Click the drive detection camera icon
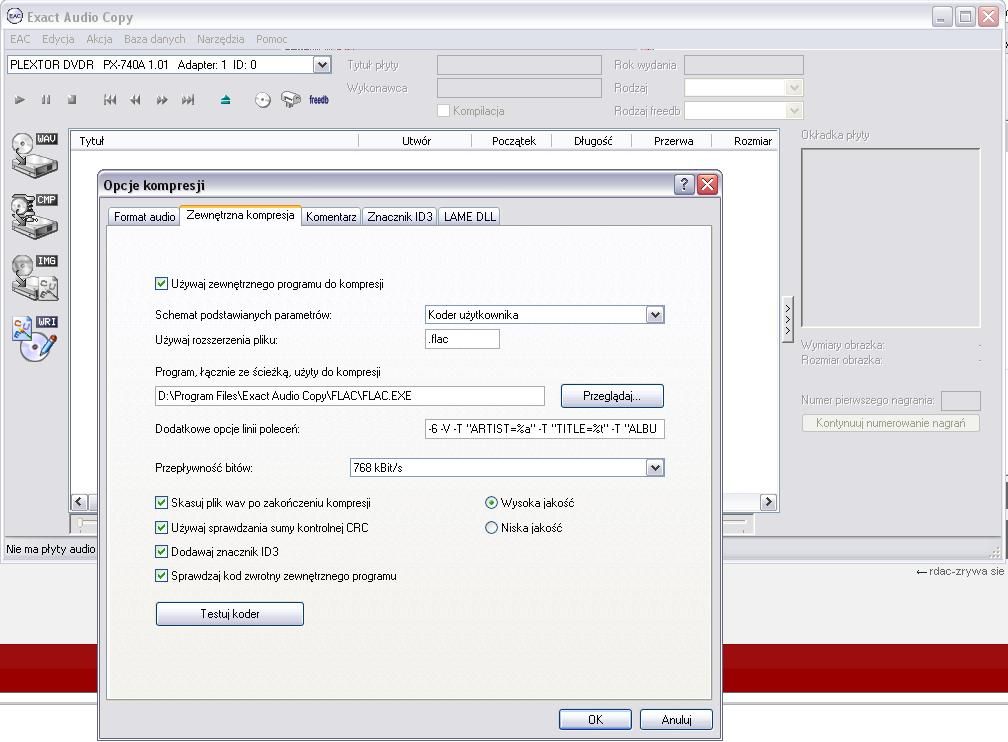Screen dimensions: 1008x742 (291, 100)
